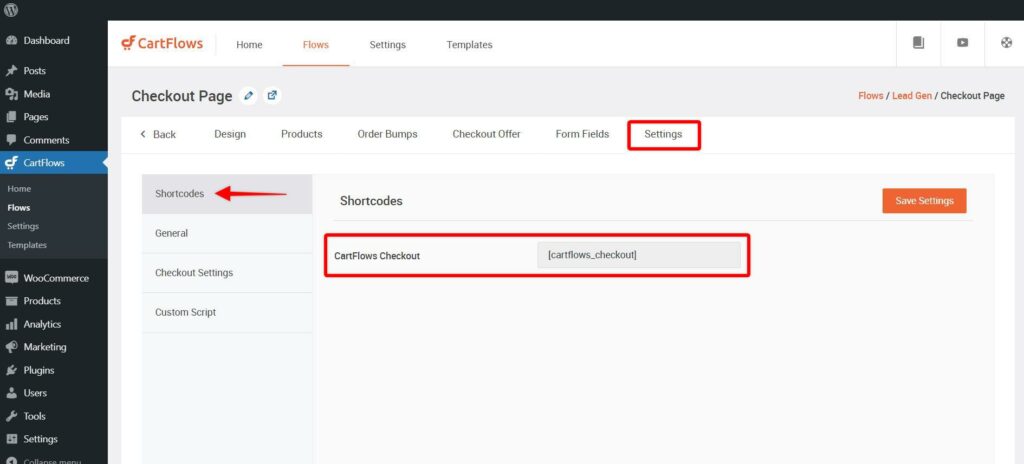
Task: Click the Media library icon
Action: click(x=11, y=94)
